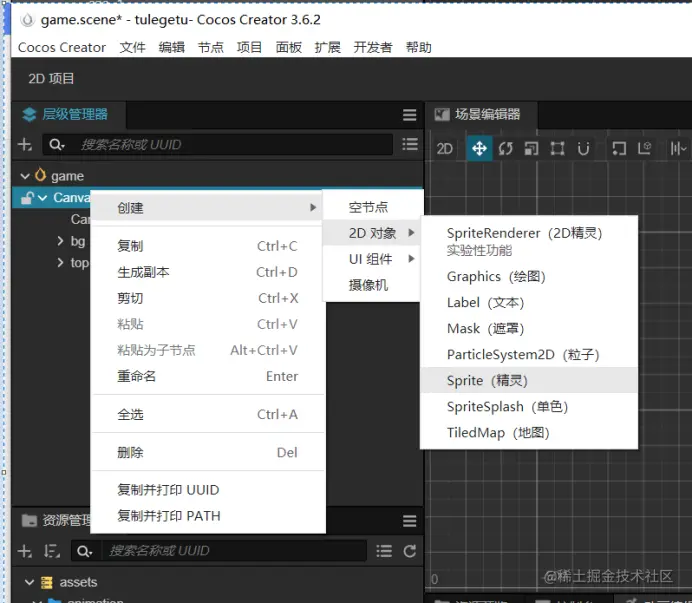
Task: Expand the bg node
Action: pyautogui.click(x=60, y=241)
